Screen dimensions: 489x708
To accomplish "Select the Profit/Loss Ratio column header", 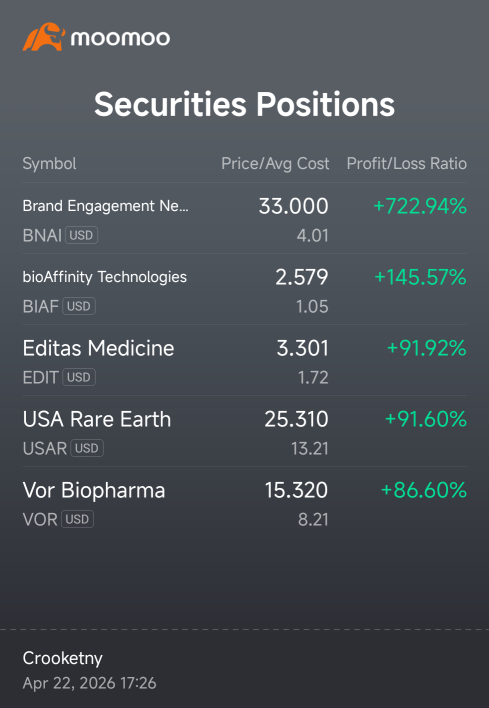I will click(406, 163).
